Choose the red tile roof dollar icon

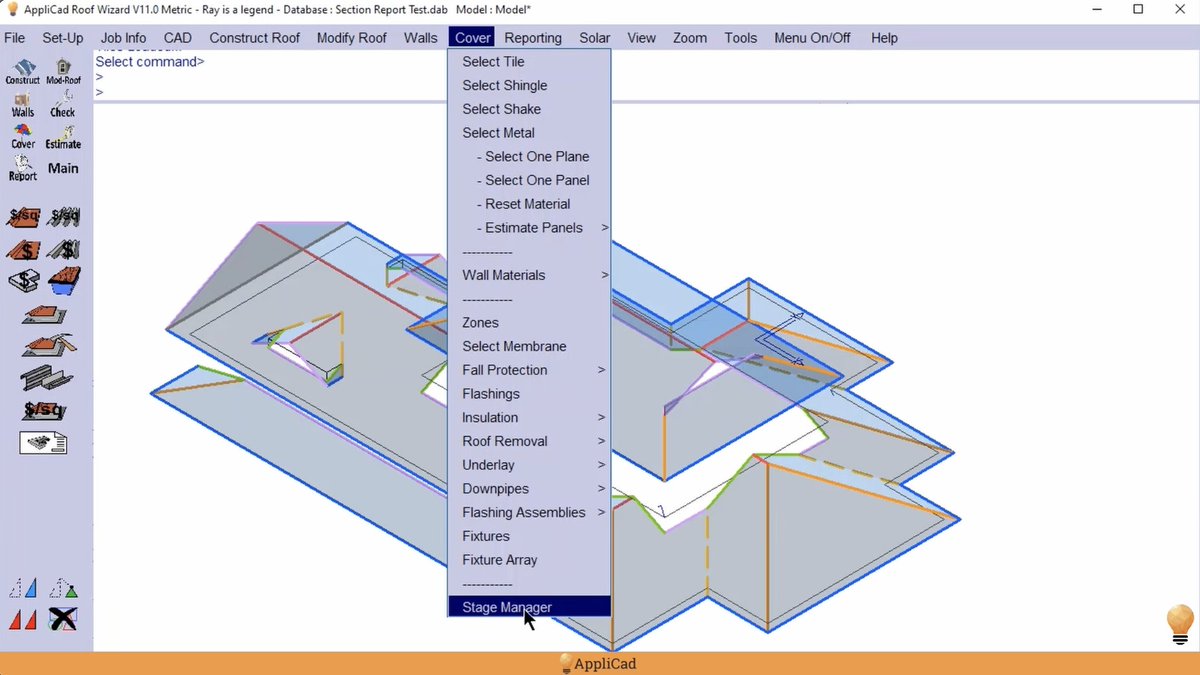[x=23, y=249]
